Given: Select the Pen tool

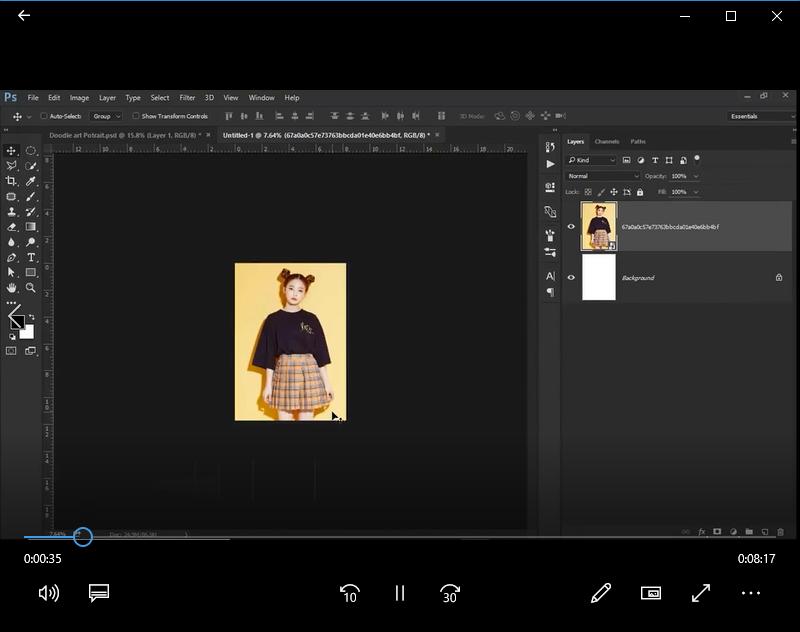Looking at the screenshot, I should (x=12, y=257).
